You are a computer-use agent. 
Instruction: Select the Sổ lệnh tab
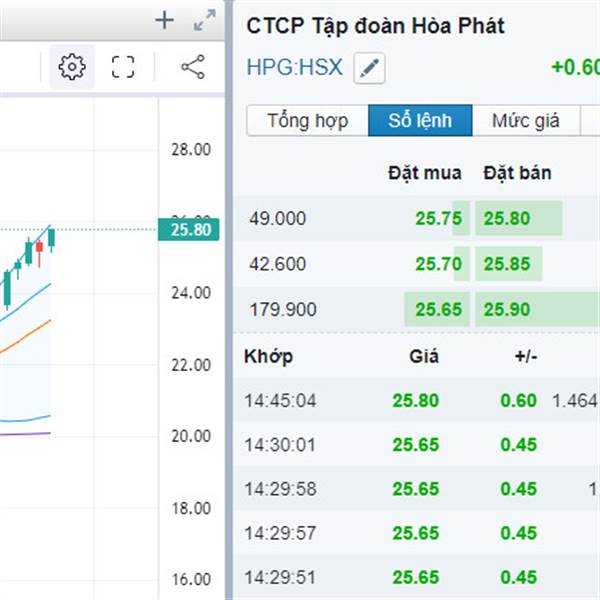point(420,121)
